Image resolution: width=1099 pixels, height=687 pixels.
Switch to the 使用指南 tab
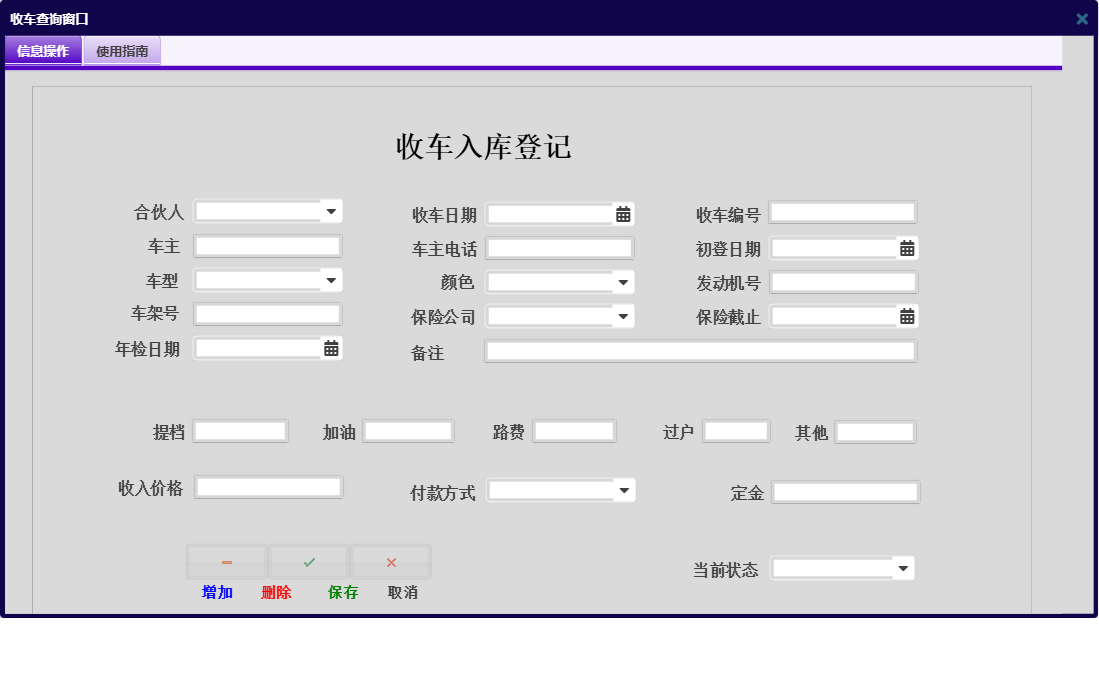121,50
